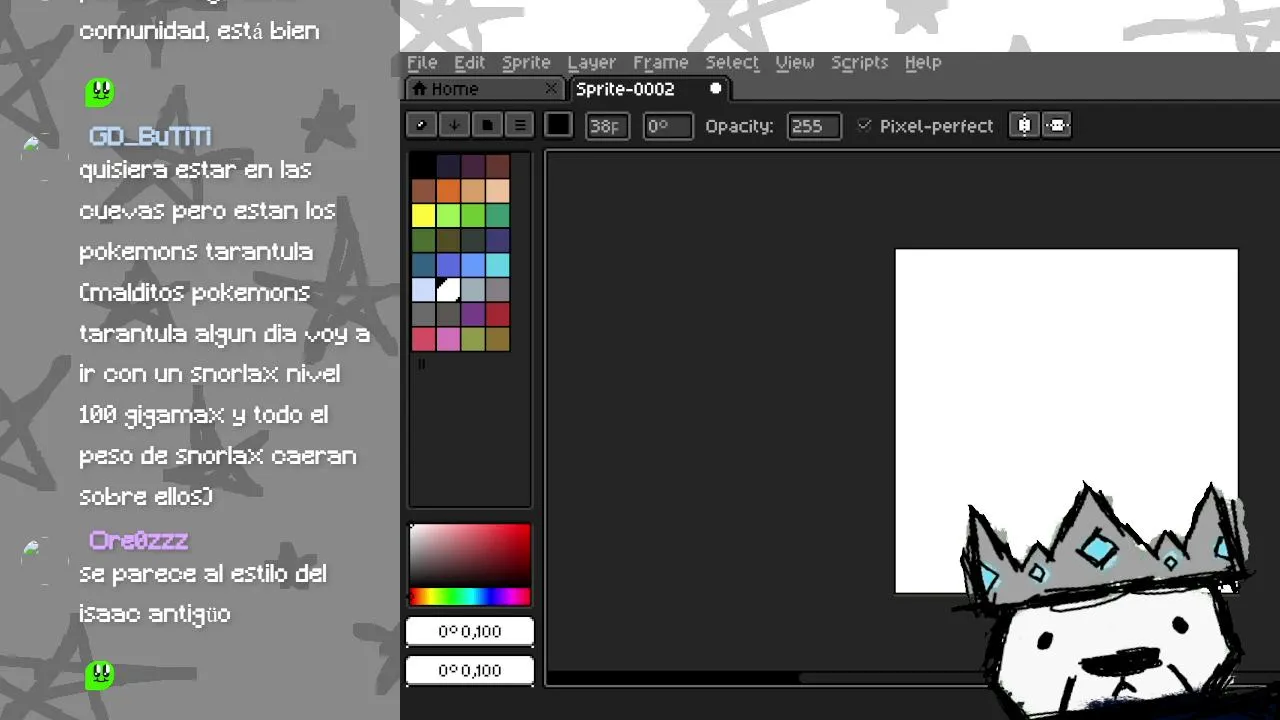Click the chat message 'se parece al estilo del'
Viewport: 1280px width, 720px height.
pyautogui.click(x=203, y=574)
